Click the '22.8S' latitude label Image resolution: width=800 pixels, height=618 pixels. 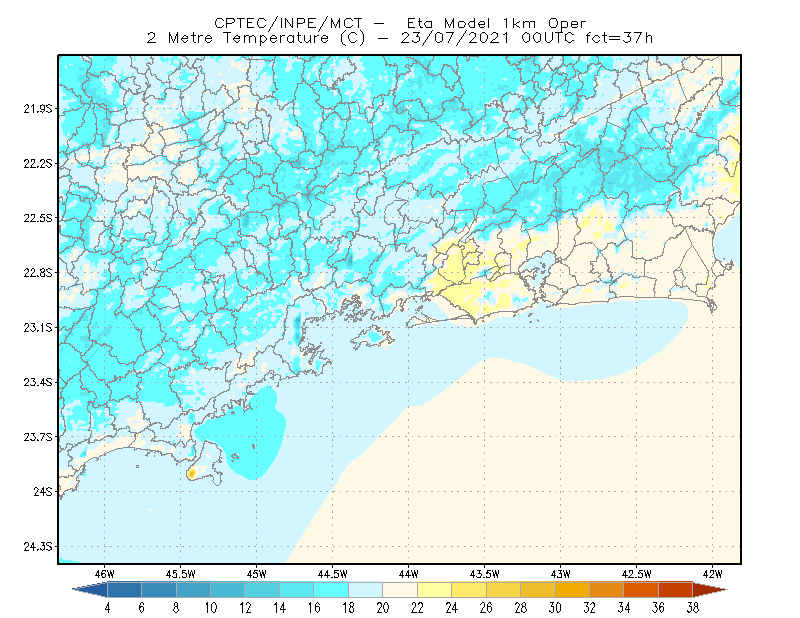(37, 273)
